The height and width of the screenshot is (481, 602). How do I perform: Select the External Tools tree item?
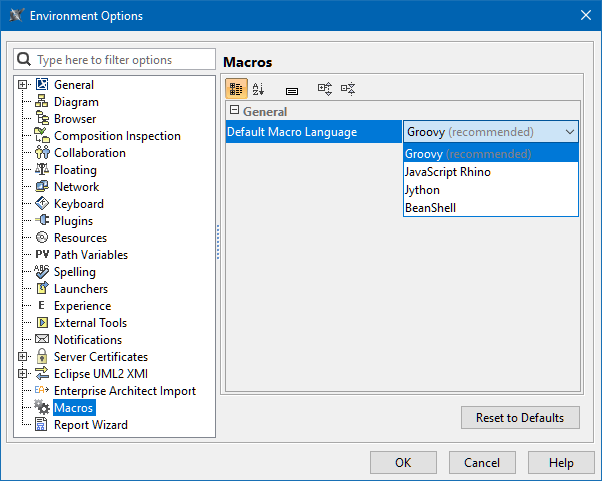click(x=90, y=322)
